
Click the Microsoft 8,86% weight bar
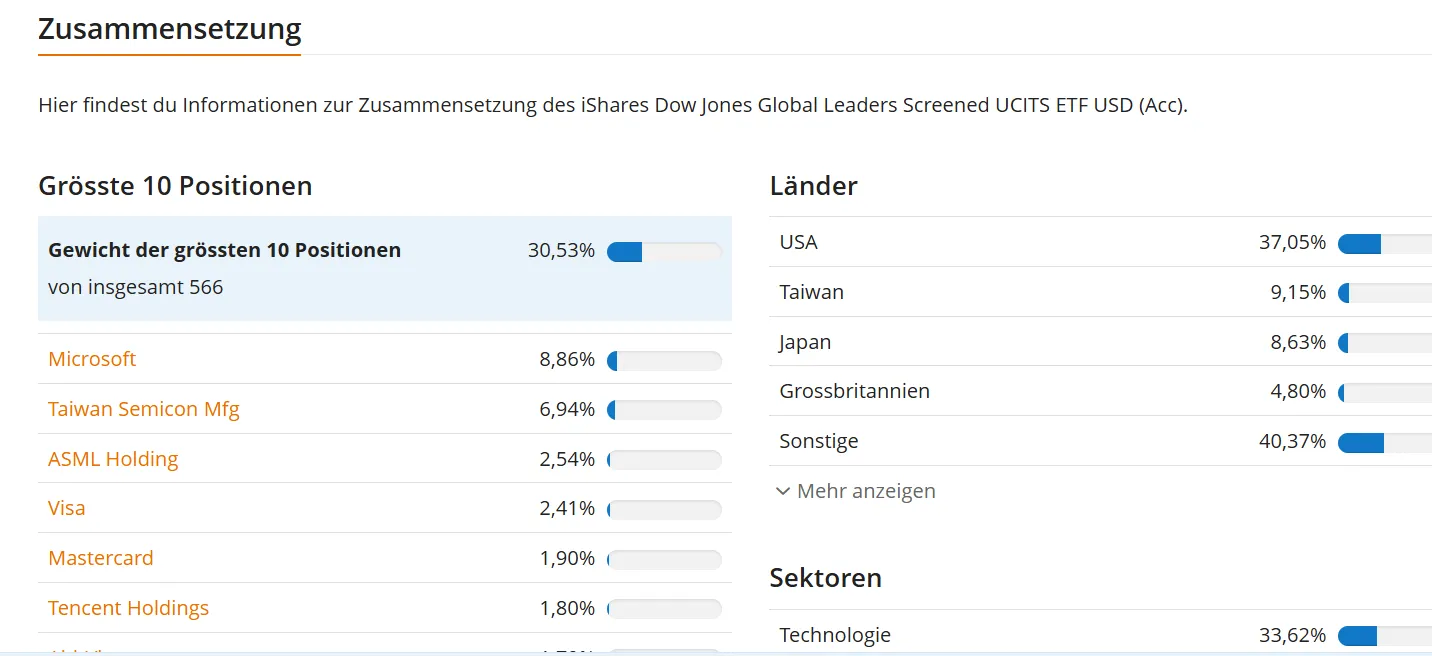[x=664, y=360]
